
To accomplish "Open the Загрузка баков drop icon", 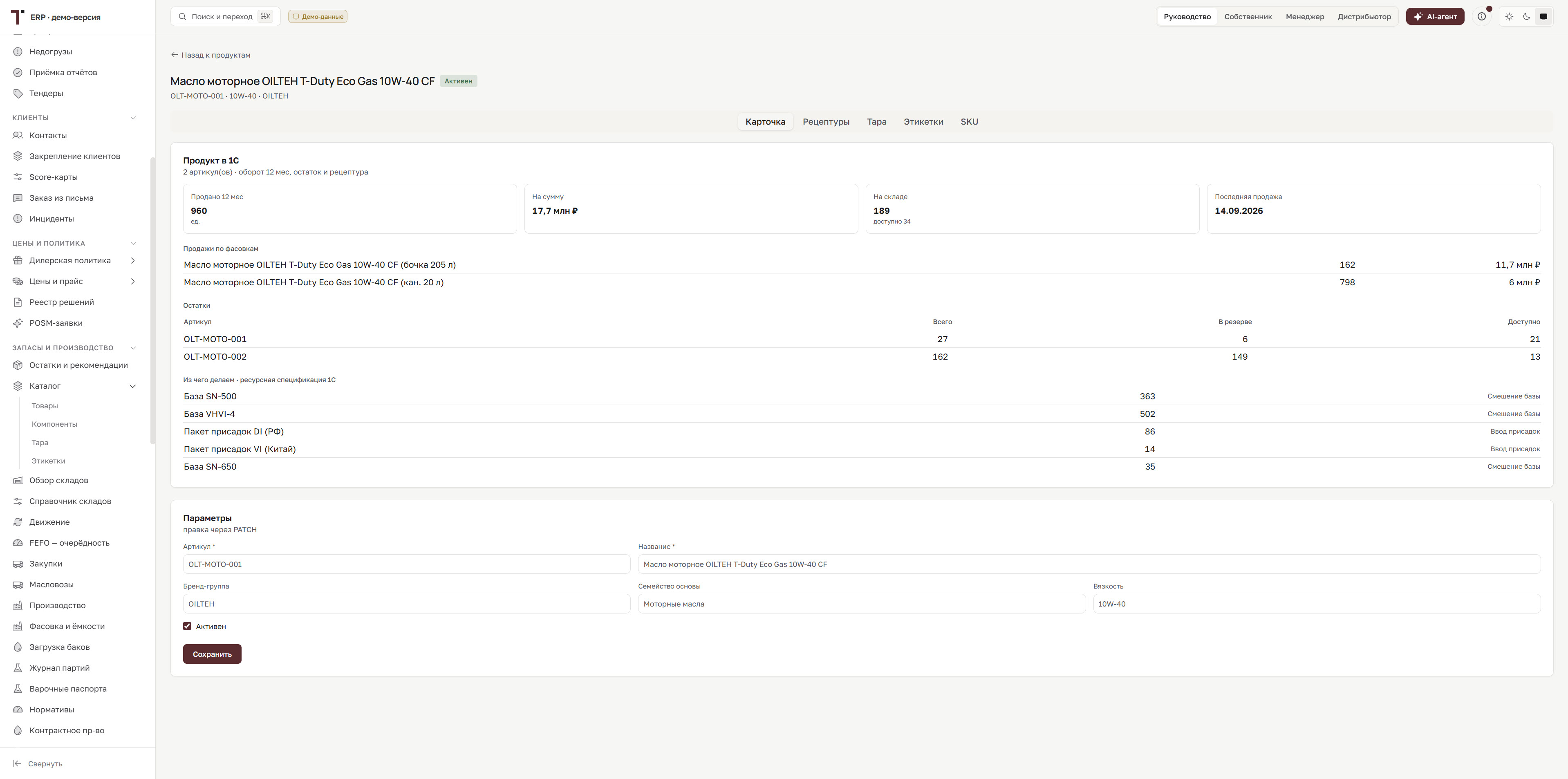I will (x=18, y=647).
